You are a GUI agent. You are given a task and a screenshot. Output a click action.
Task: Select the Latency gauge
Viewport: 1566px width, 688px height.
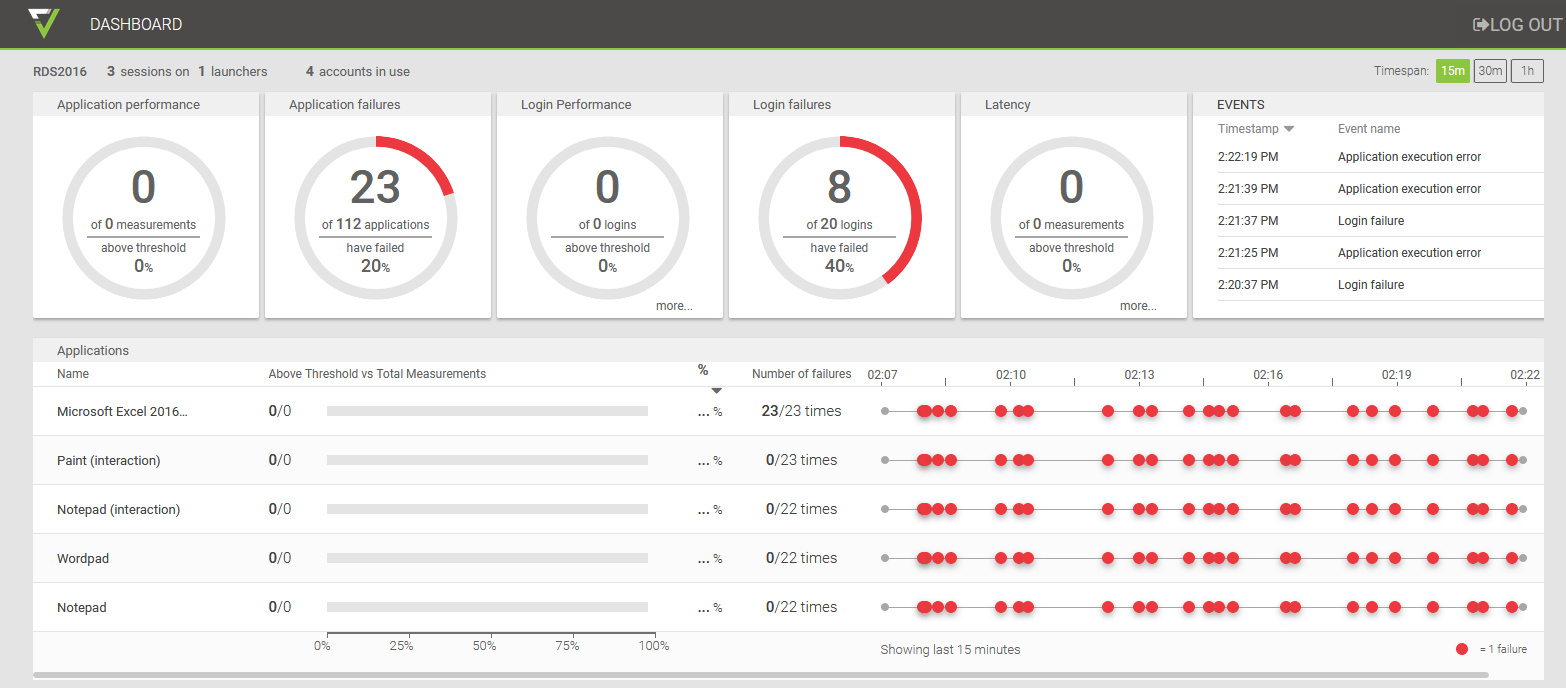coord(1072,217)
